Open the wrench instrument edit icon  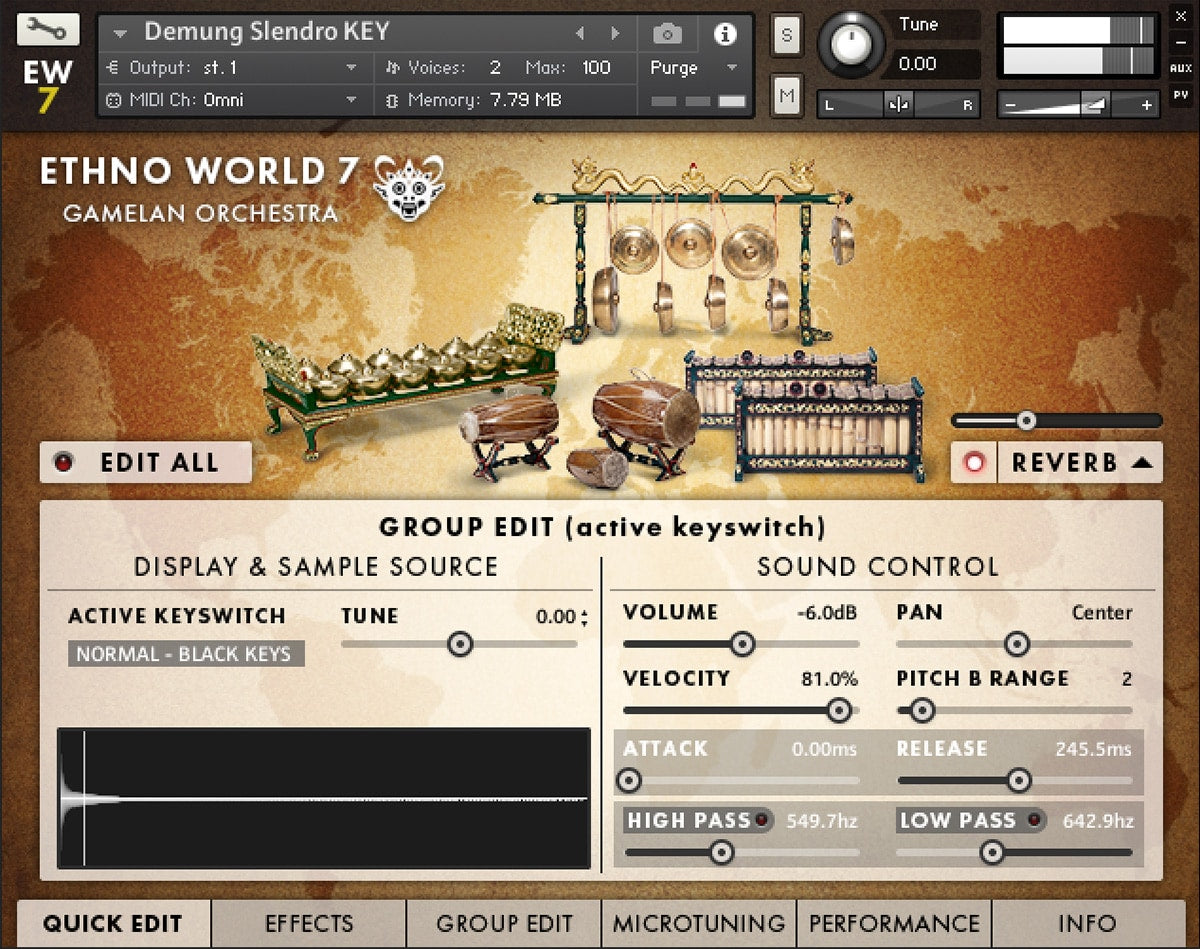click(48, 28)
